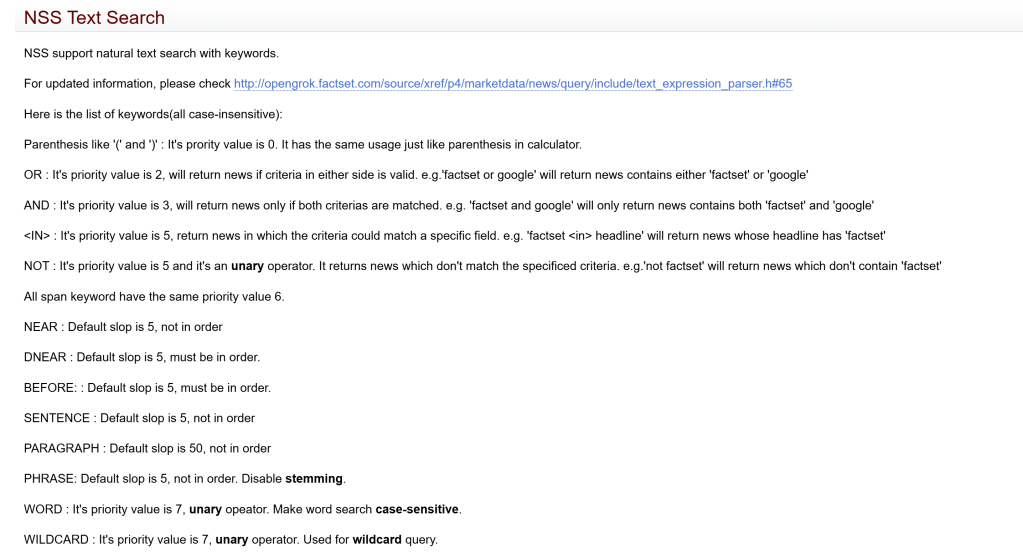Click the 'NSS support natural text search' sentence
The width and height of the screenshot is (1023, 554).
151,53
